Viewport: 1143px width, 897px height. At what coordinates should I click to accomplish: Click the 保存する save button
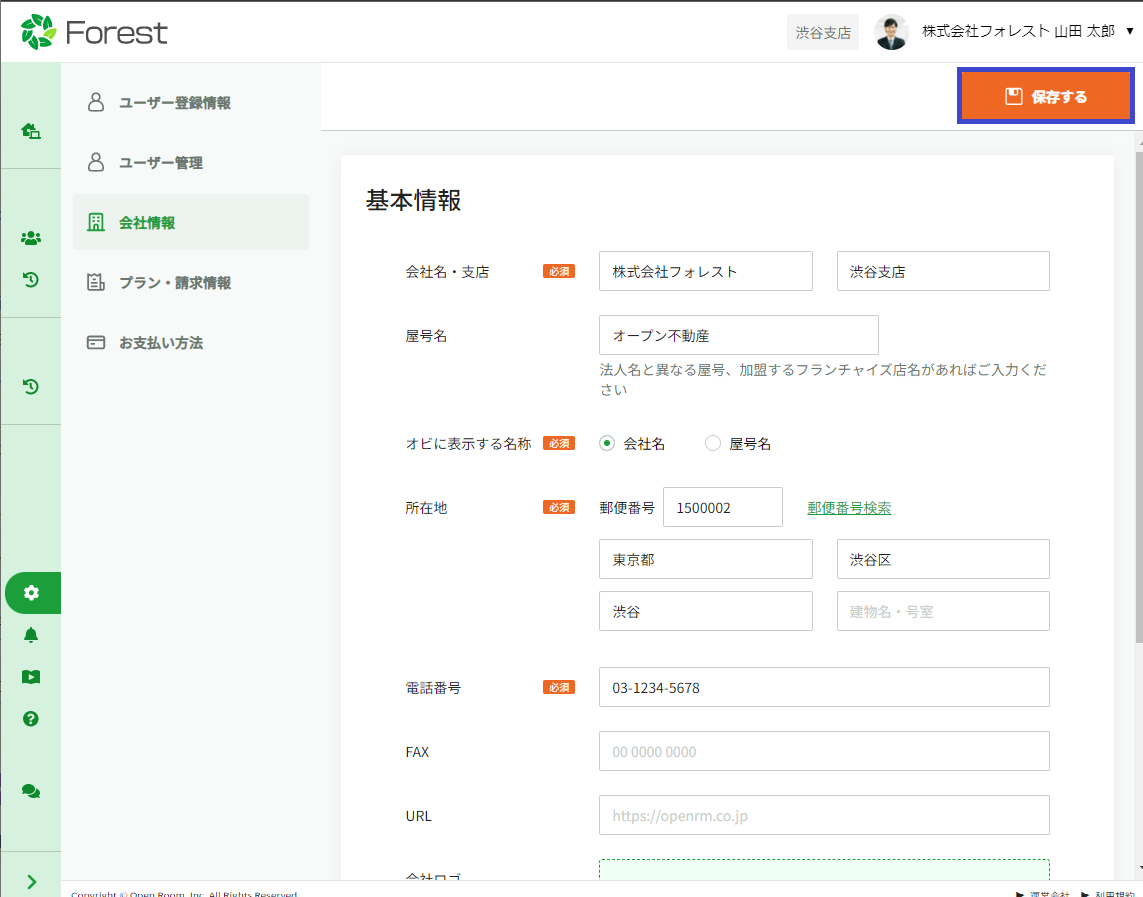point(1045,96)
